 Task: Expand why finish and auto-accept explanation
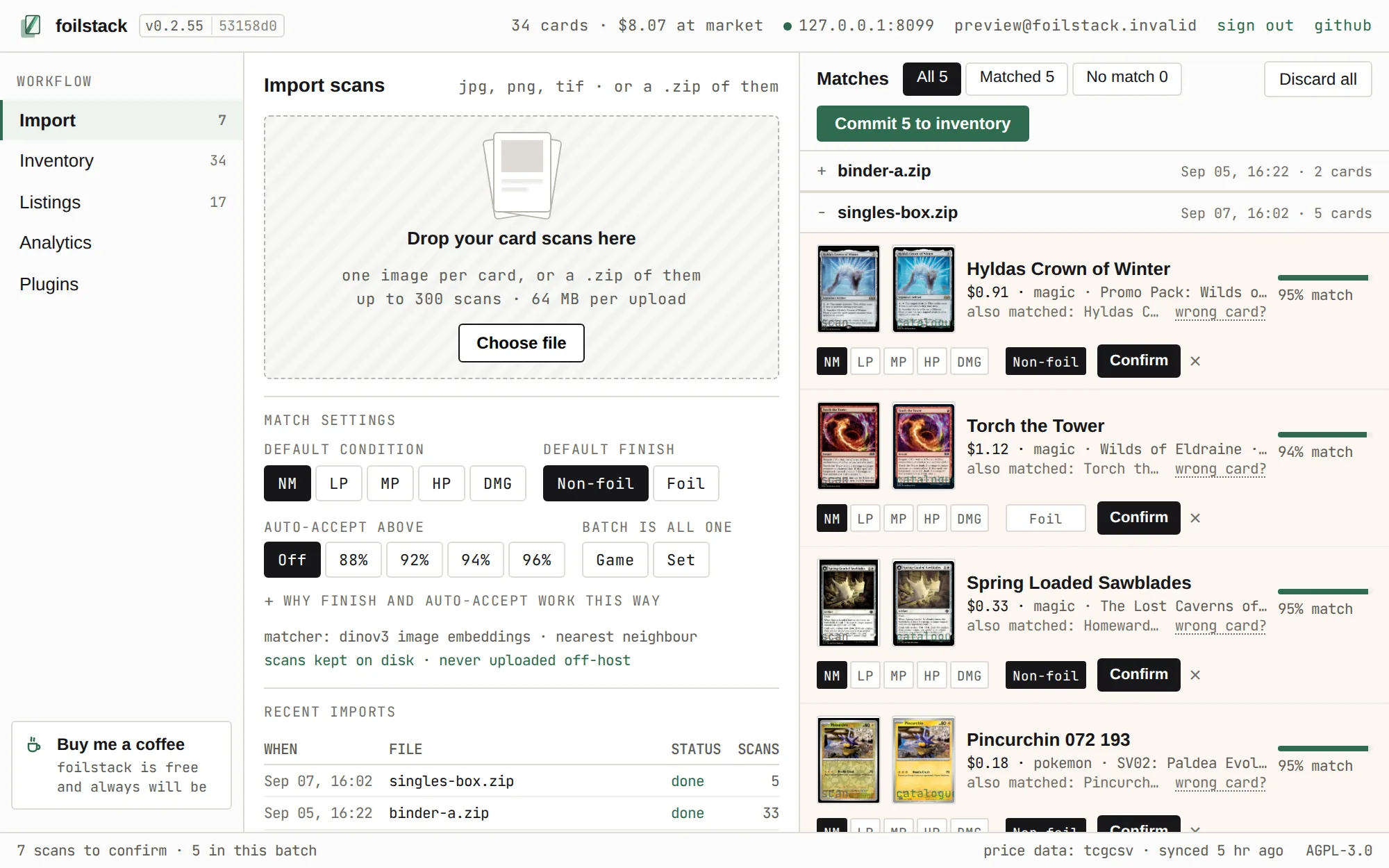coord(463,601)
